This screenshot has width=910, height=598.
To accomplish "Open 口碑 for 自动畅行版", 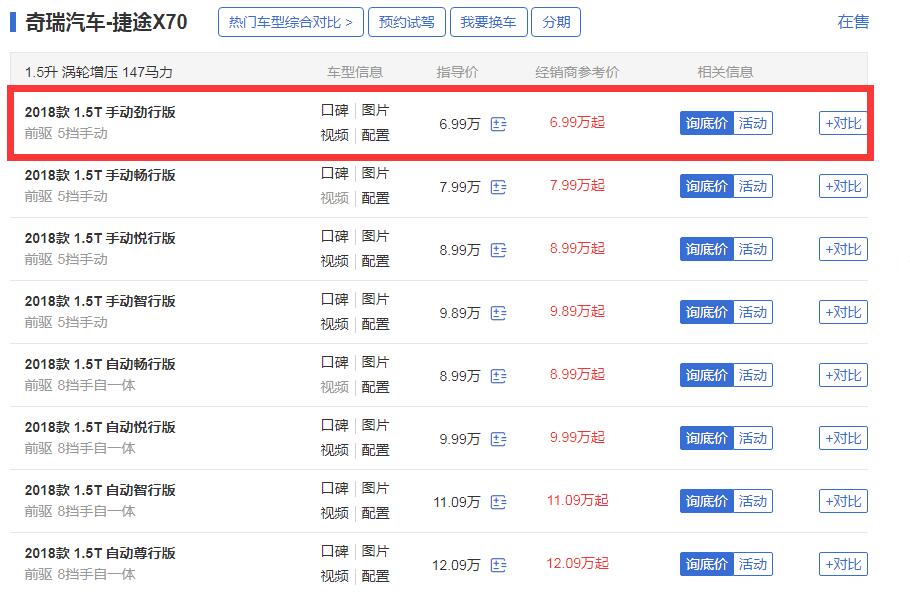I will (335, 362).
